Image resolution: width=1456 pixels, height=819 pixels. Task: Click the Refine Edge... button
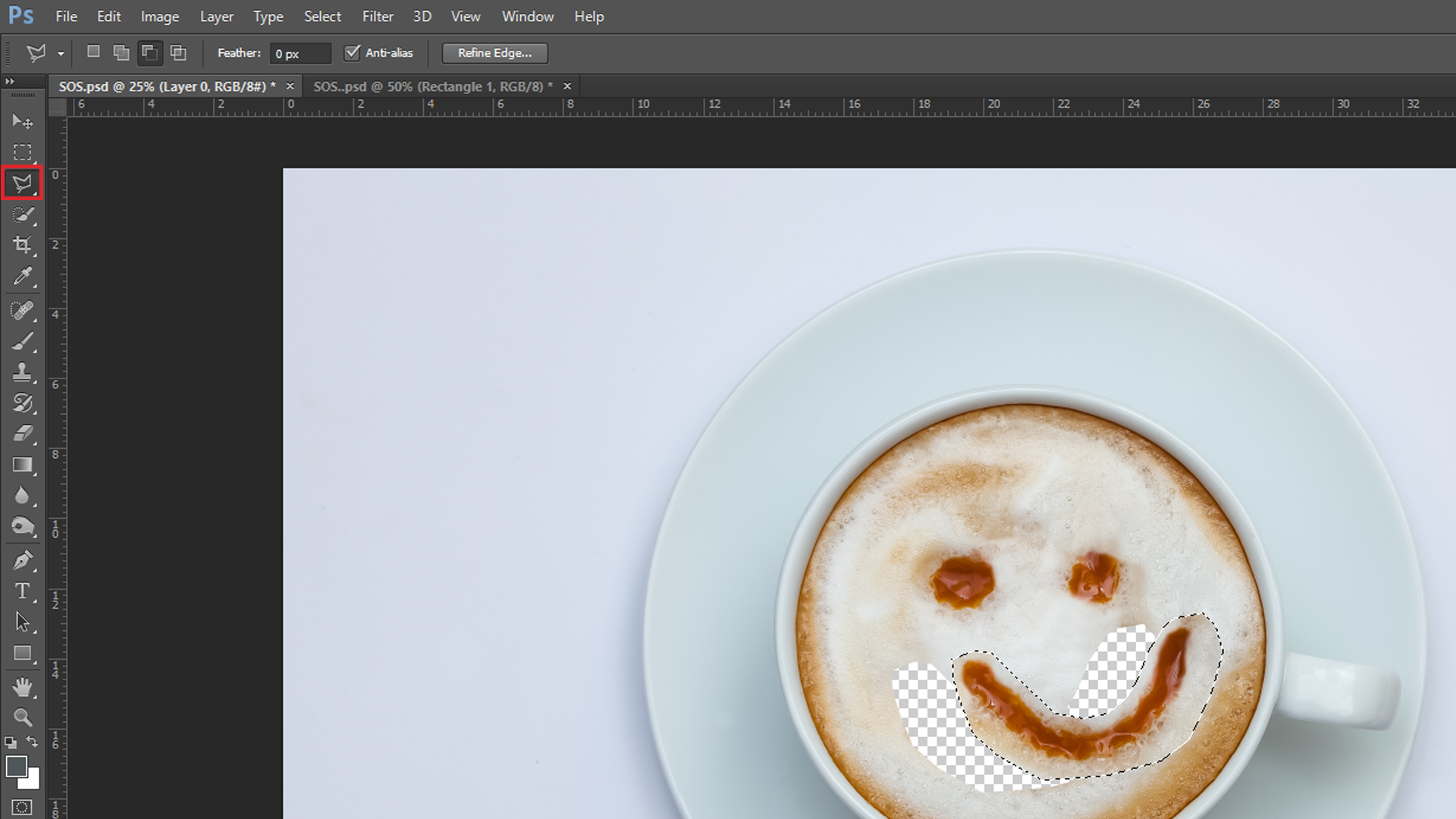click(x=494, y=52)
